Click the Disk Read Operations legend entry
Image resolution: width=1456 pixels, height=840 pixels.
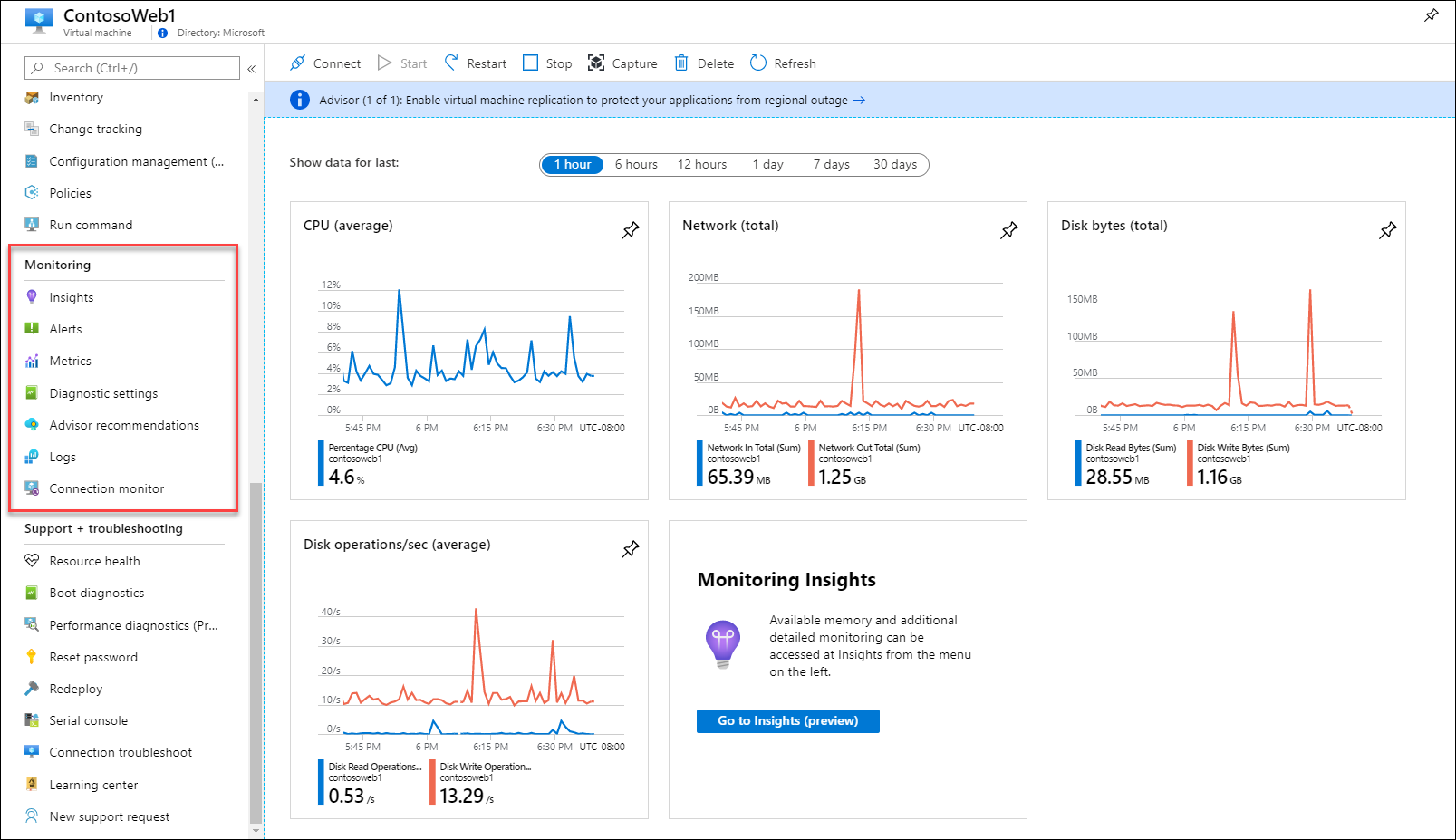click(371, 782)
